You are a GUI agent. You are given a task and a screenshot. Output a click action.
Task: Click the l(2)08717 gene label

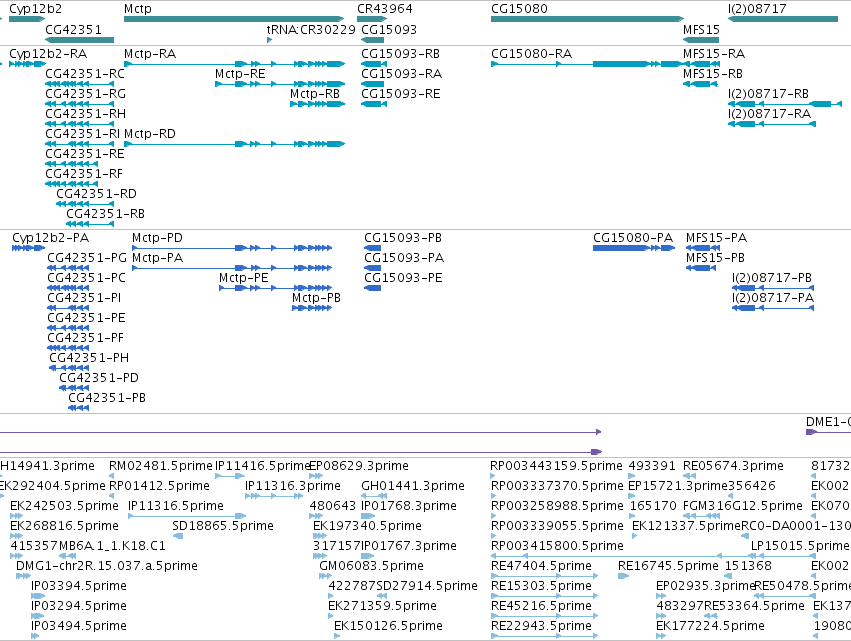point(757,9)
